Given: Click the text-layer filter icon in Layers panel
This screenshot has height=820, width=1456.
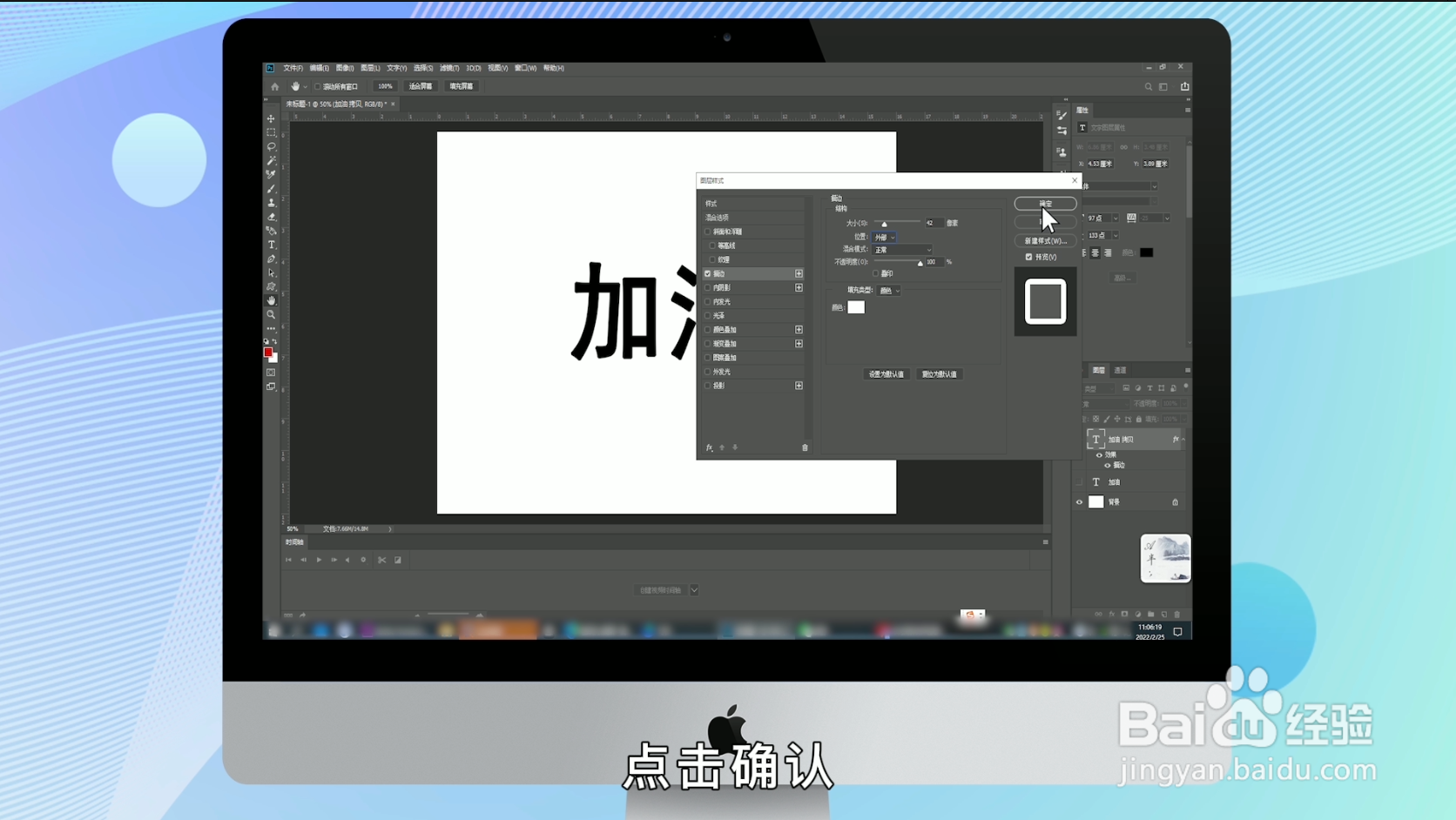Looking at the screenshot, I should (1150, 388).
